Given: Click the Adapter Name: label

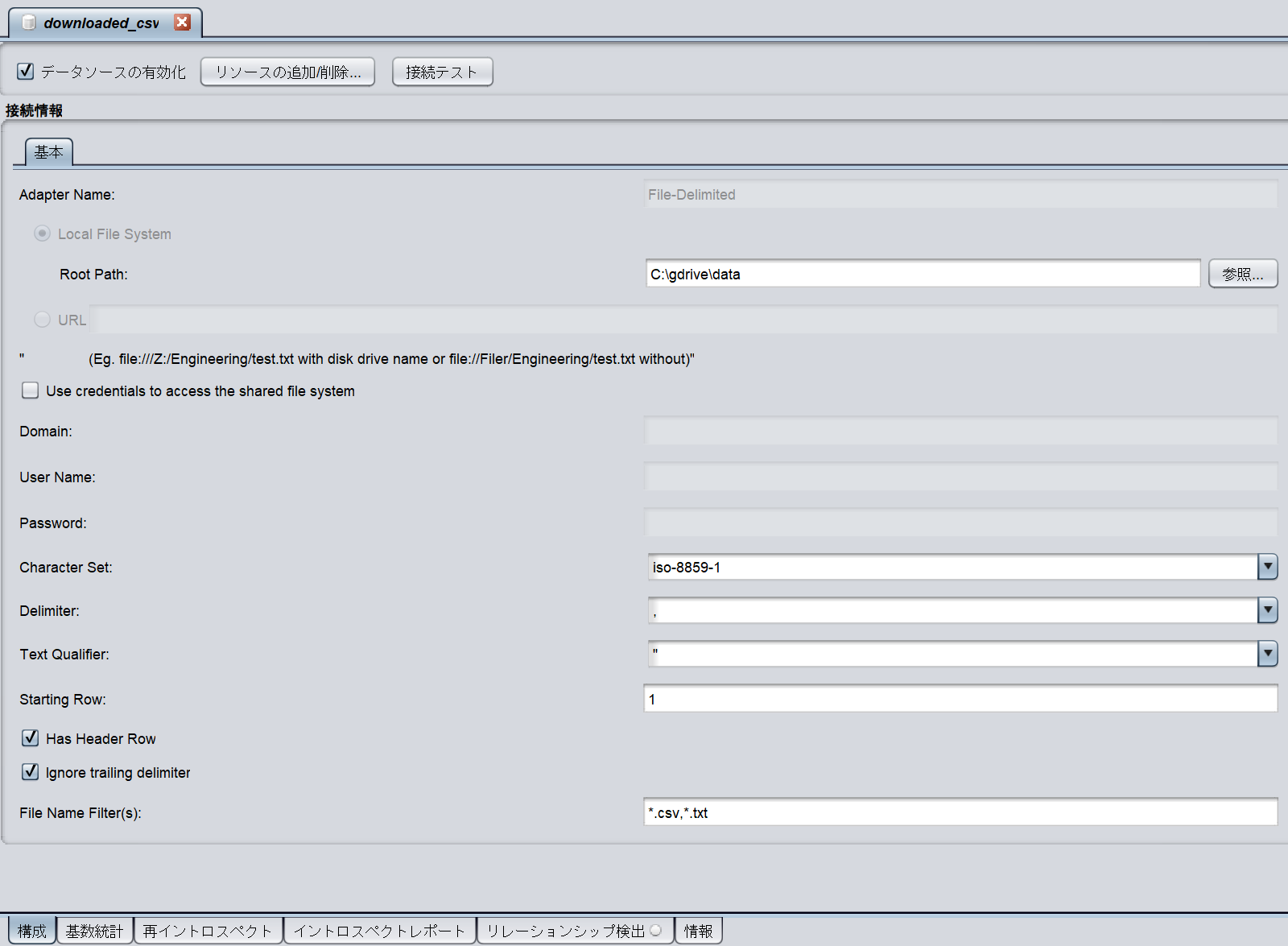Looking at the screenshot, I should coord(67,194).
